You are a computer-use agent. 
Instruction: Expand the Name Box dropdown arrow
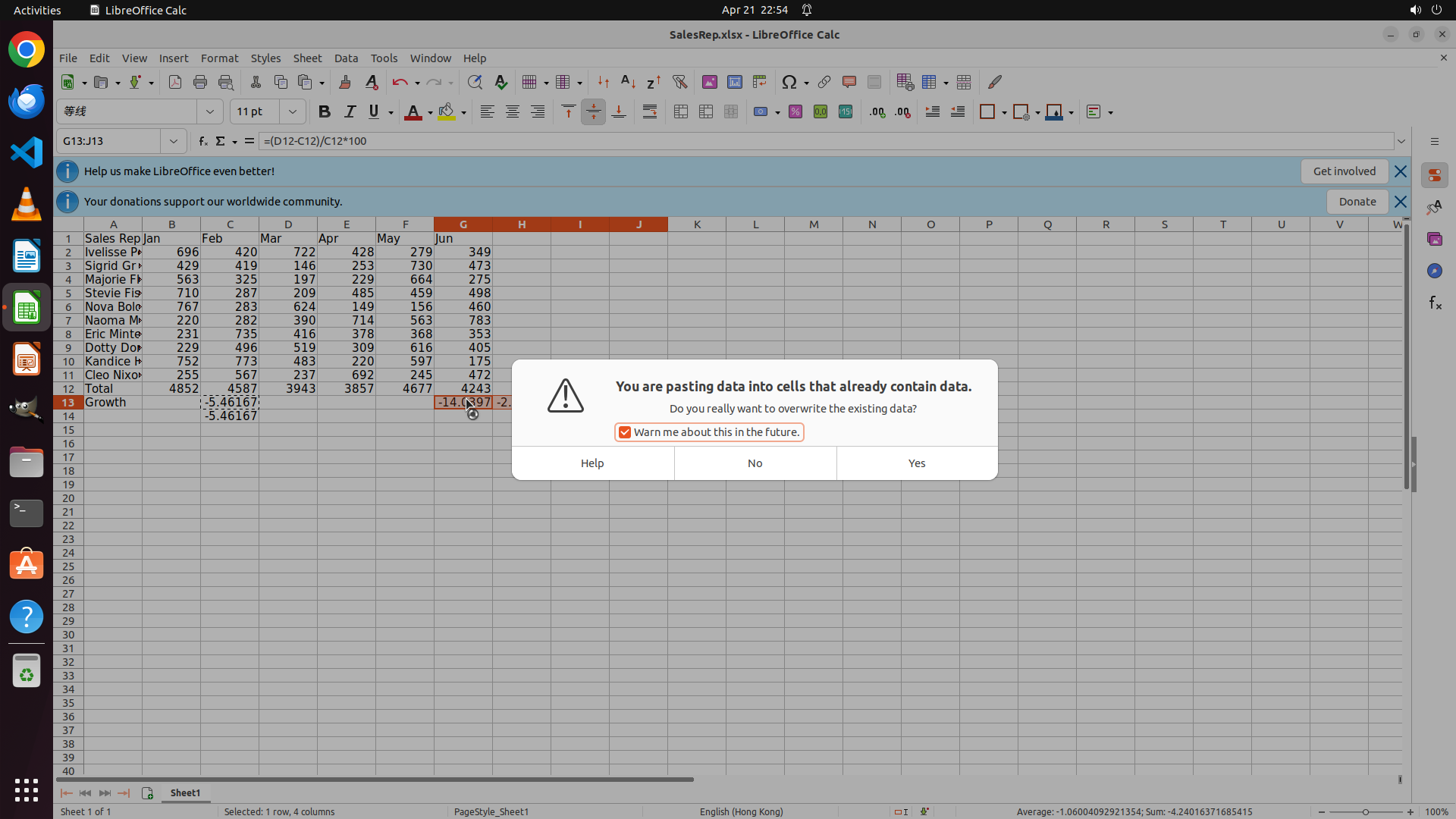pos(174,141)
